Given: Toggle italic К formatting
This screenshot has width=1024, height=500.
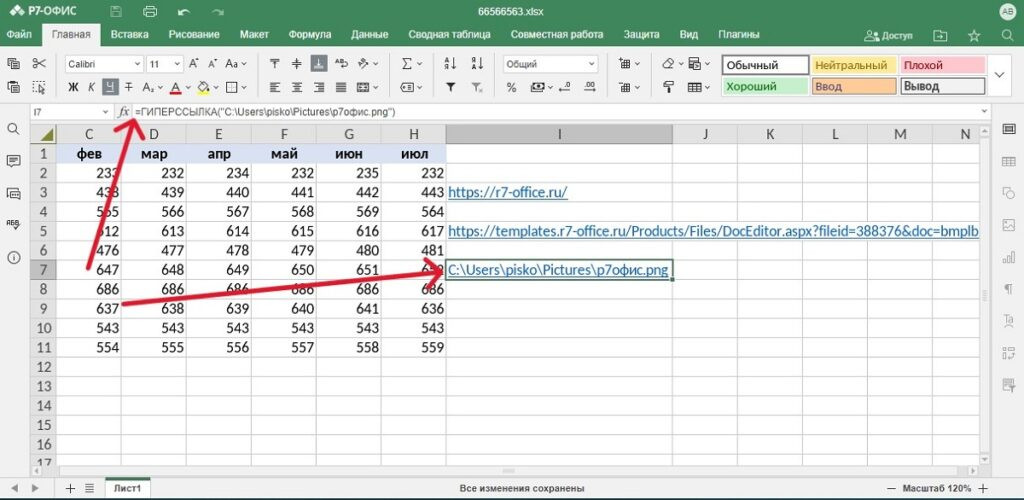Looking at the screenshot, I should coord(92,87).
